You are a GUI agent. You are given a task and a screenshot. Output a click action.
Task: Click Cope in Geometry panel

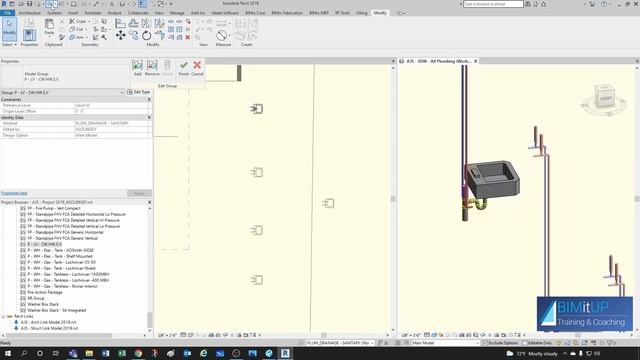coord(78,21)
